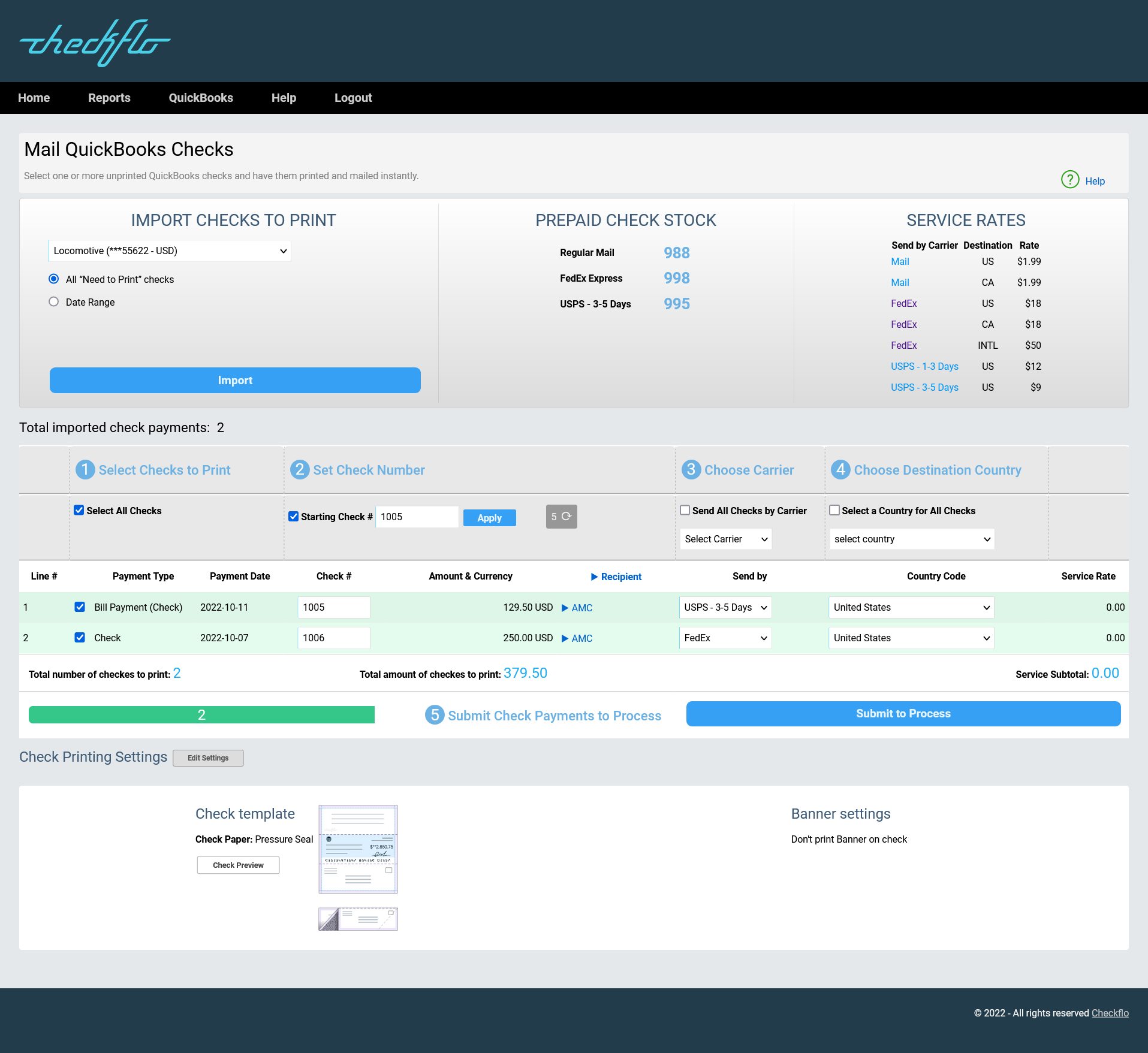Viewport: 1148px width, 1053px height.
Task: Click the Mail CA rate link
Action: (900, 282)
